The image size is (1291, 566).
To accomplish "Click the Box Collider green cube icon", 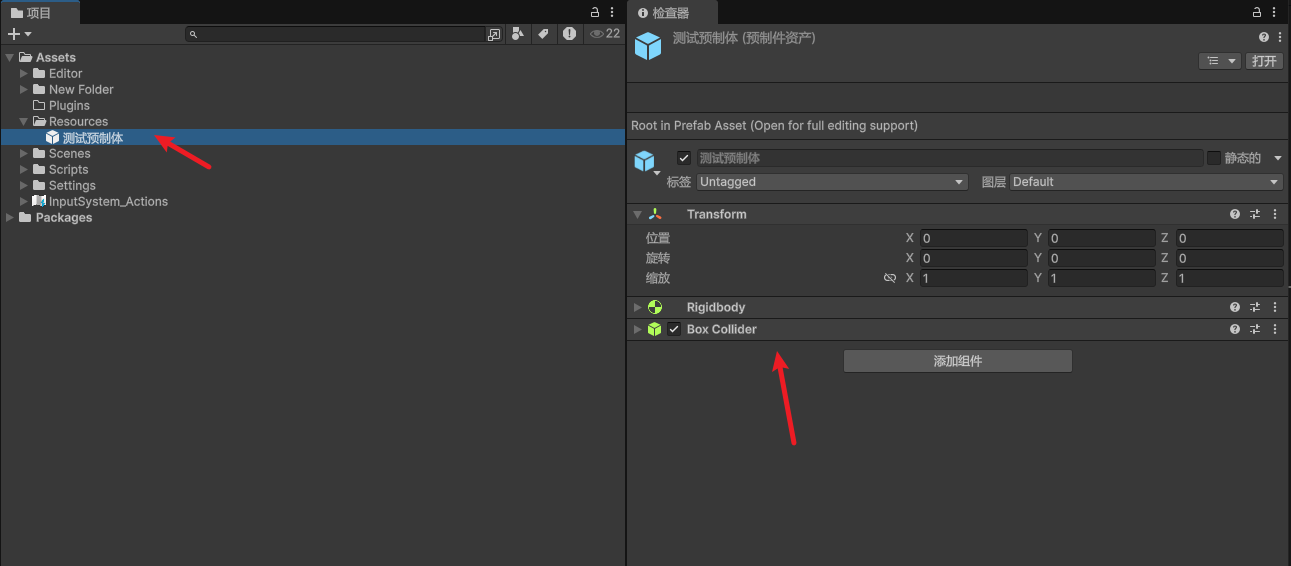I will 655,329.
